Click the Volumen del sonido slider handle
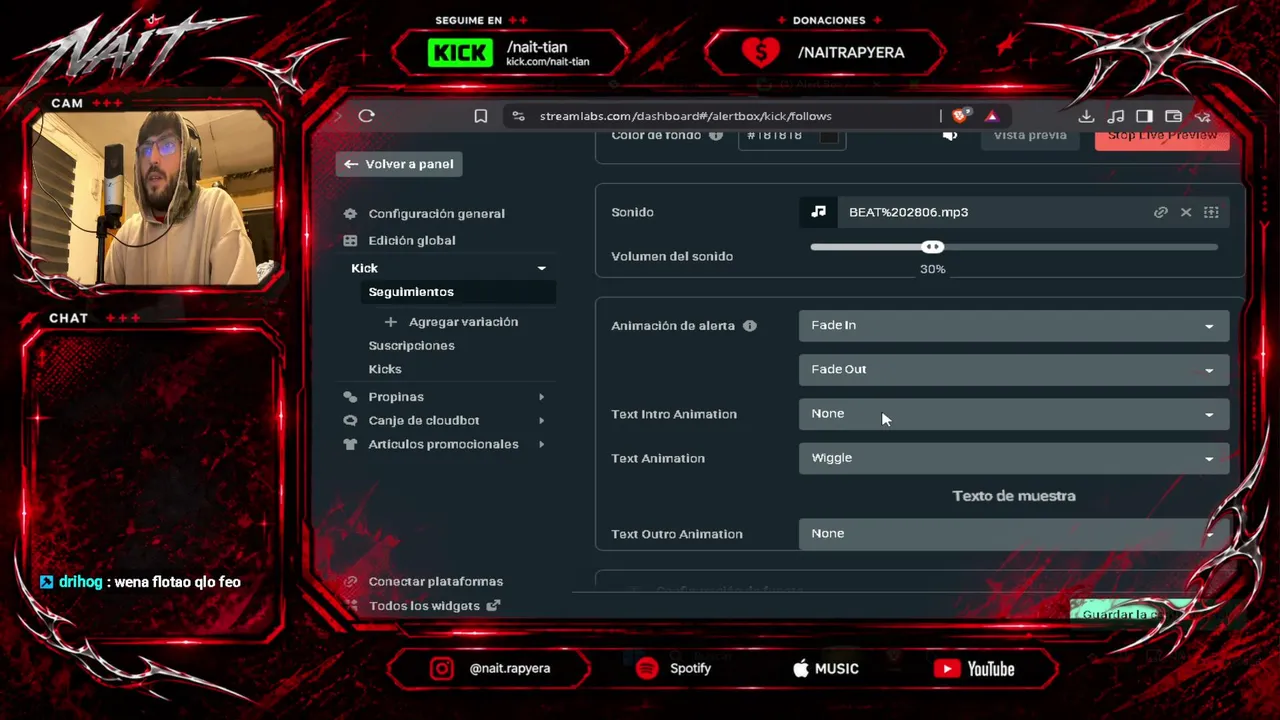 pyautogui.click(x=932, y=247)
